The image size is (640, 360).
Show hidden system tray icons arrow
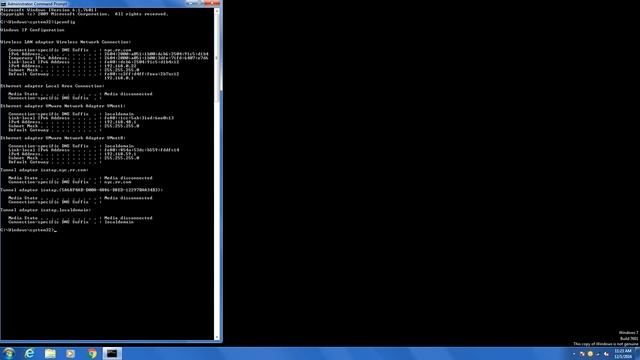tap(573, 354)
